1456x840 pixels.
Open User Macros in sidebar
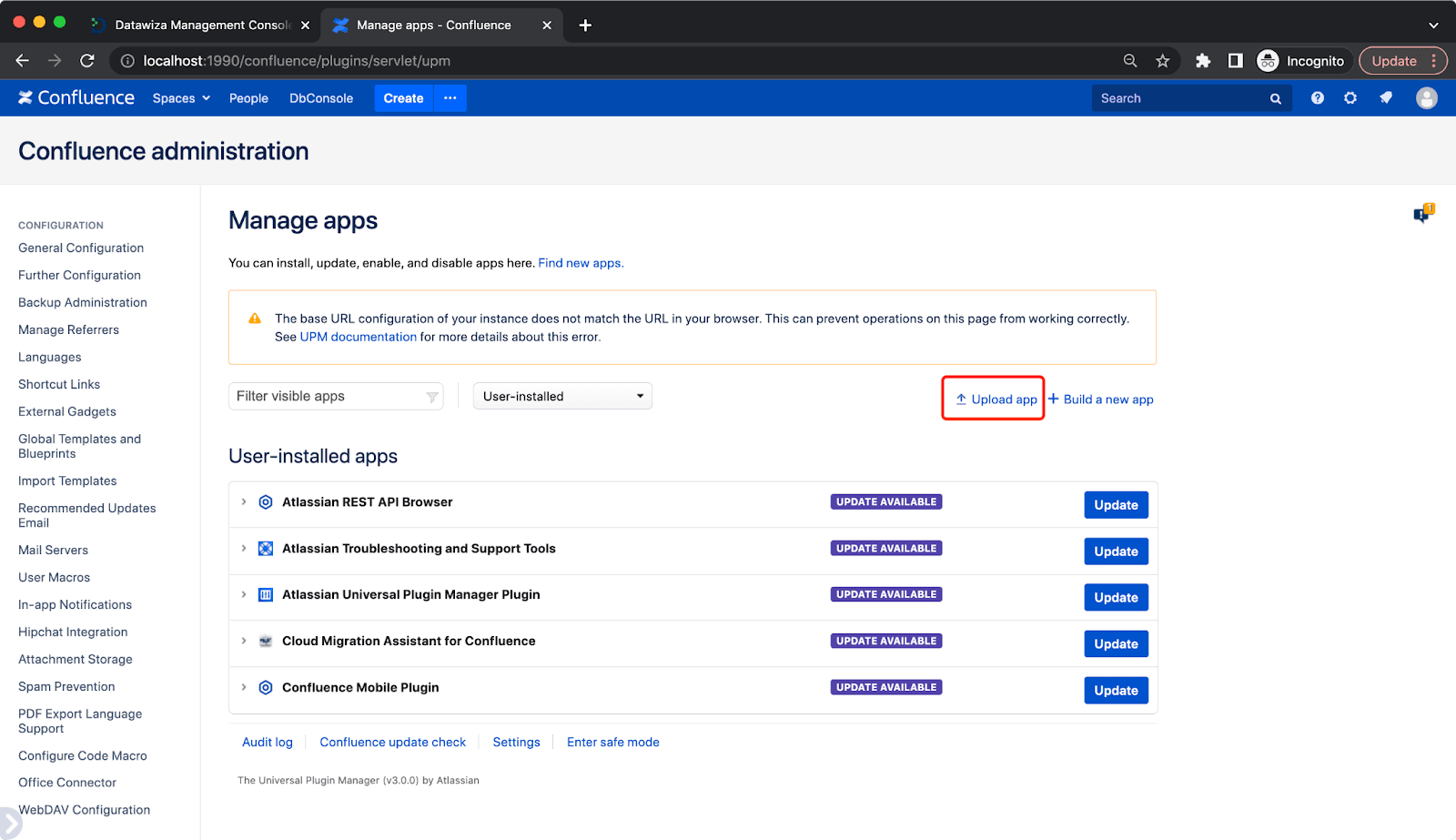pos(54,578)
